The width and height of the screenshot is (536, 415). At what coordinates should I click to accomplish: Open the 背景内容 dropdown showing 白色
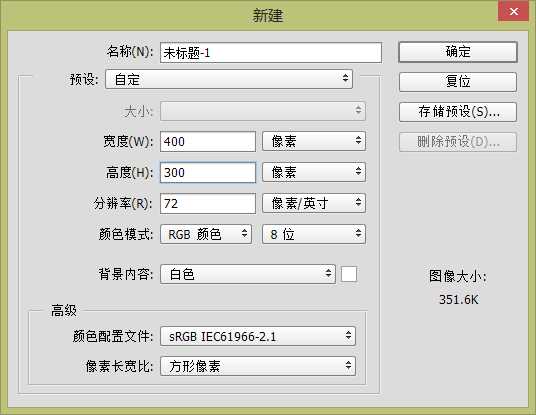247,274
